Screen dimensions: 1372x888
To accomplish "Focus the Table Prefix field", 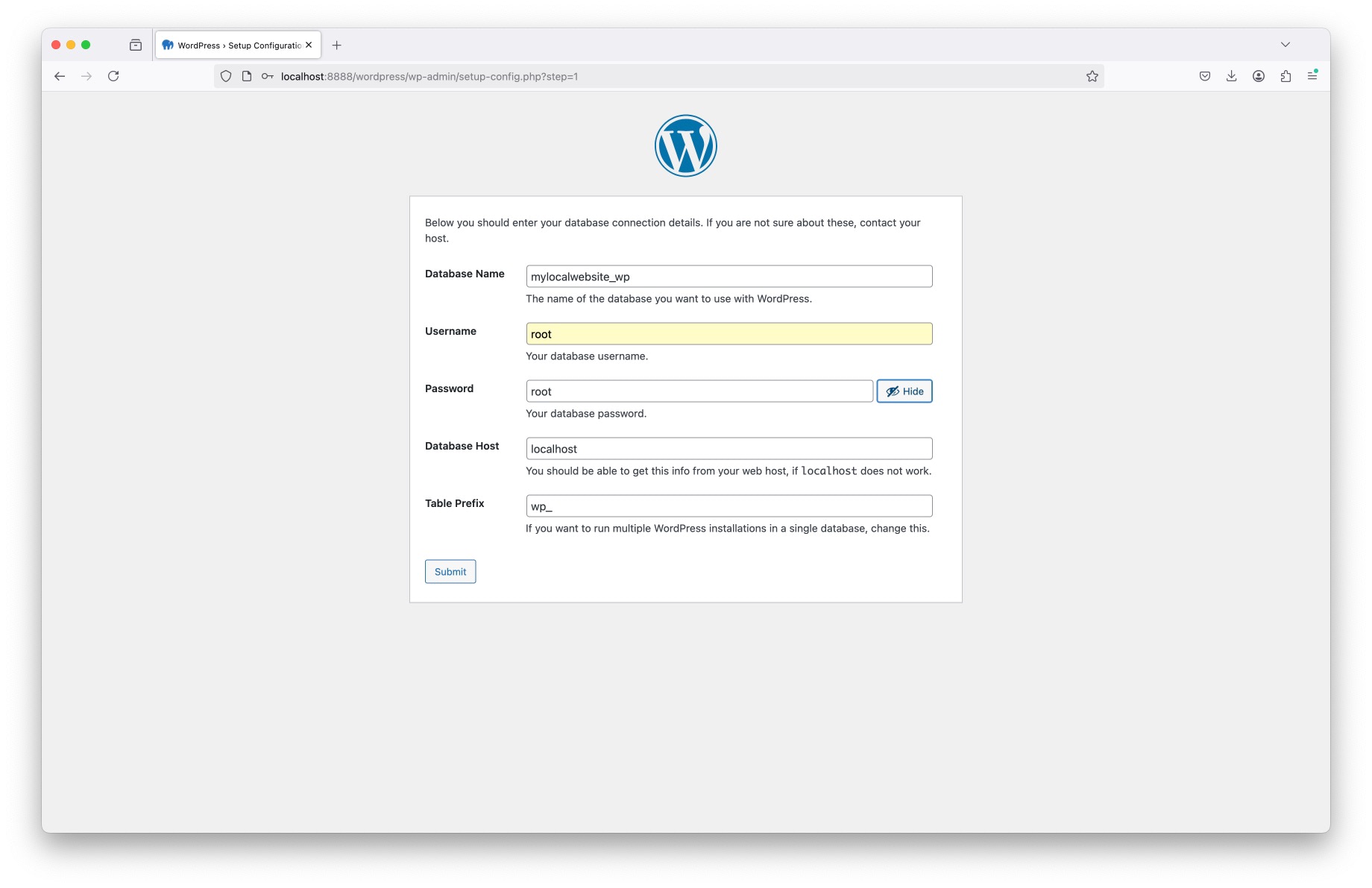I will tap(729, 506).
